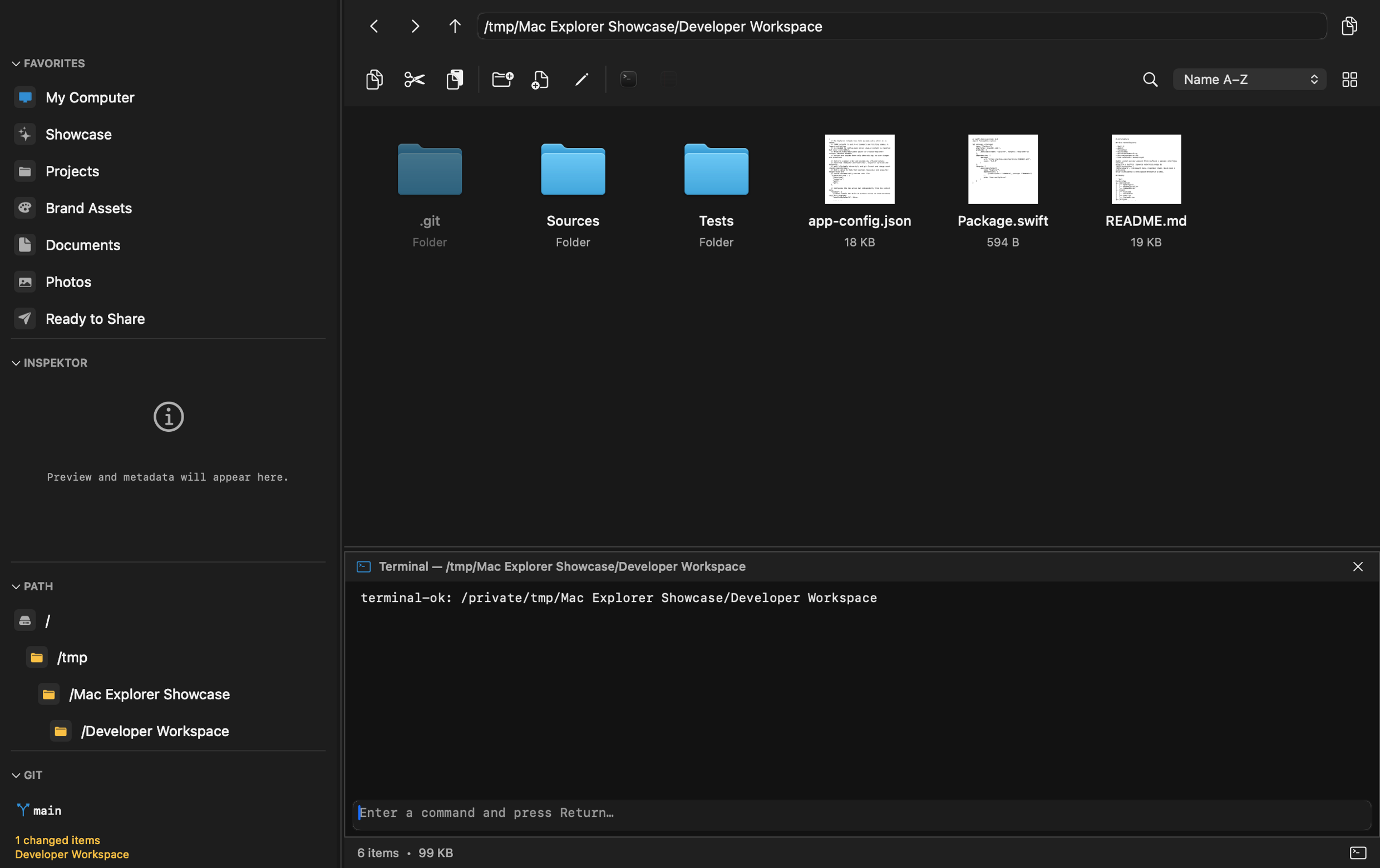Click the Ready to Share paper-plane icon
The image size is (1380, 868).
[x=24, y=319]
